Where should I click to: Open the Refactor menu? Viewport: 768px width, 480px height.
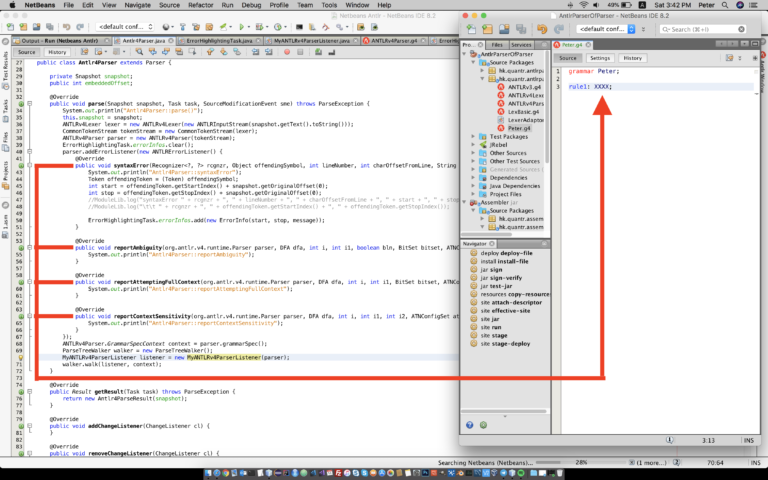200,5
